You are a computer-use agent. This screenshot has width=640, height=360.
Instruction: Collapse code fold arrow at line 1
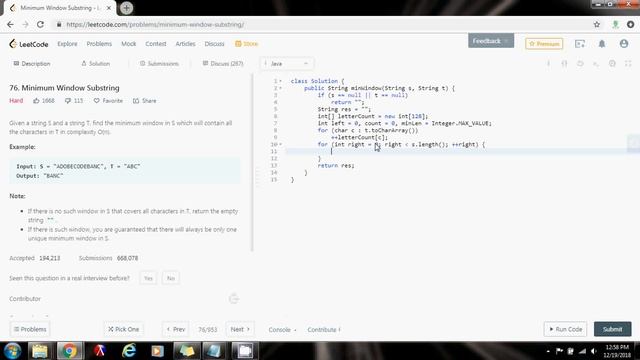coord(280,81)
